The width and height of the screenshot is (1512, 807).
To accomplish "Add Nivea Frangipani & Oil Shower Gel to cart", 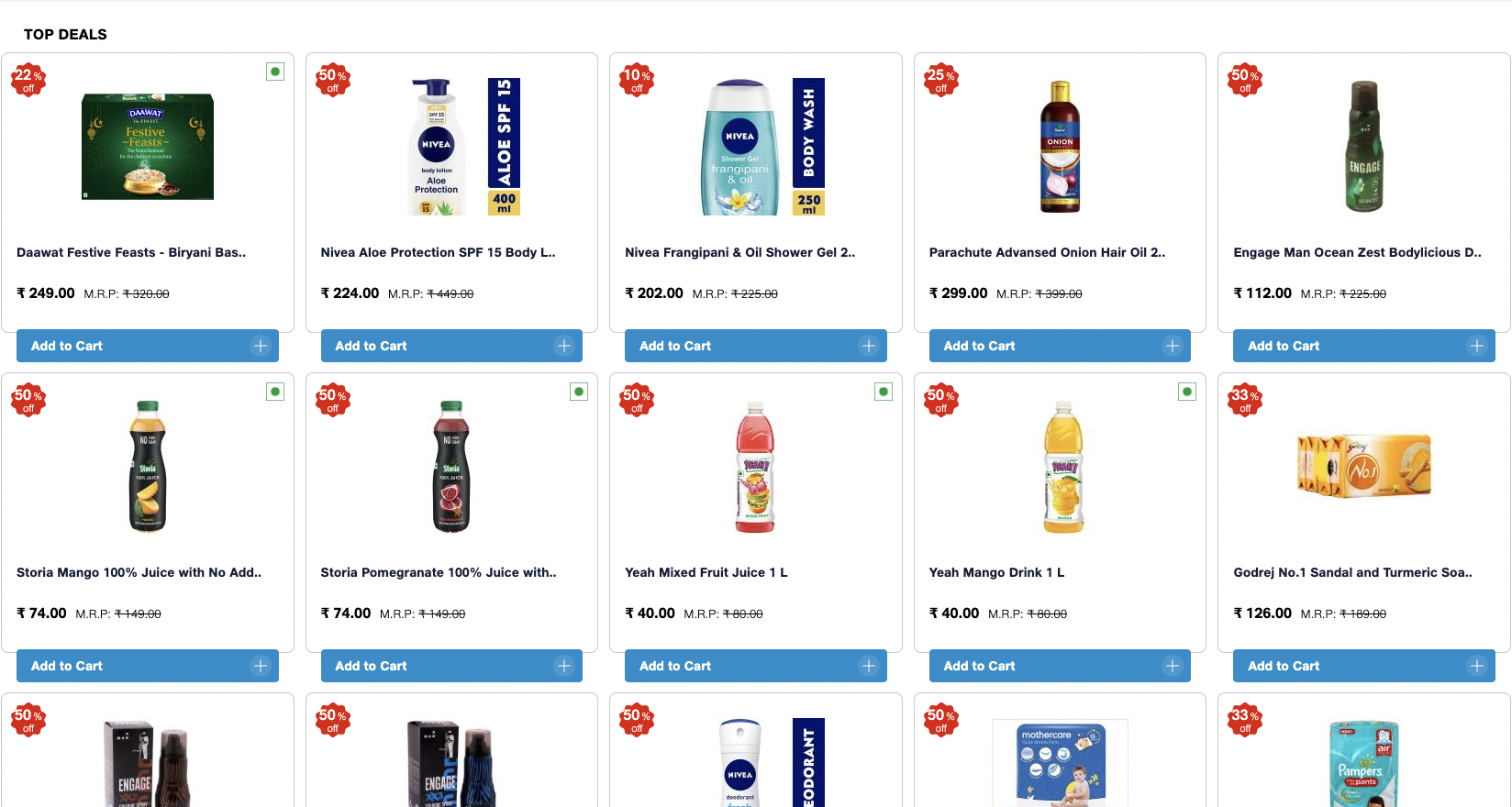I will tap(755, 346).
